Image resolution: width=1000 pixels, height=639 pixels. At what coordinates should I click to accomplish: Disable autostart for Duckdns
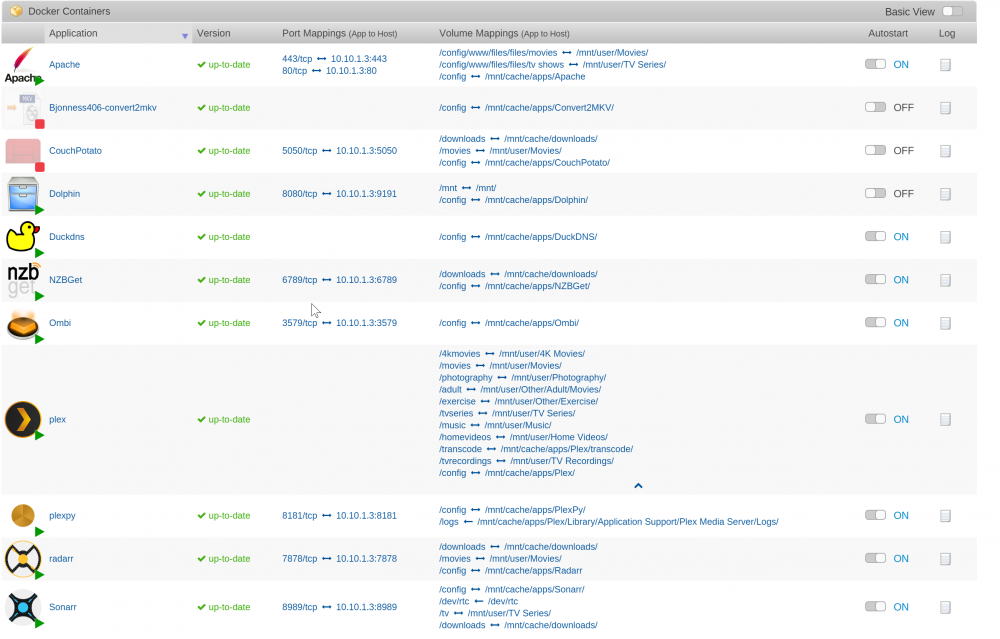(x=875, y=236)
